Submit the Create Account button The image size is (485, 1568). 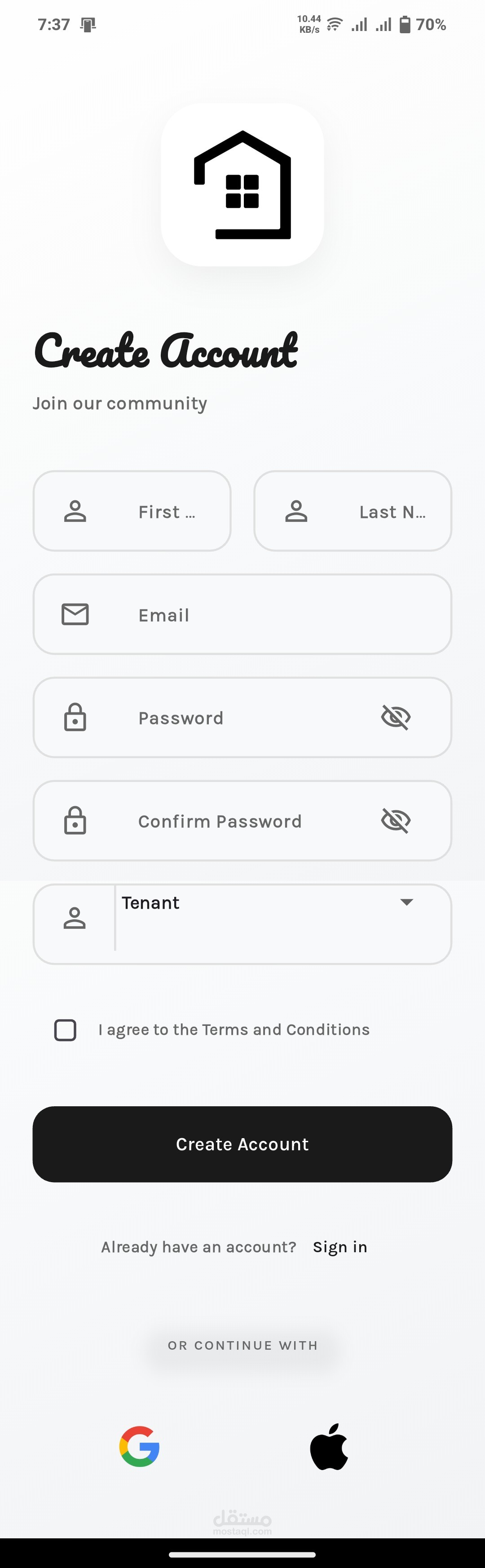click(242, 1144)
